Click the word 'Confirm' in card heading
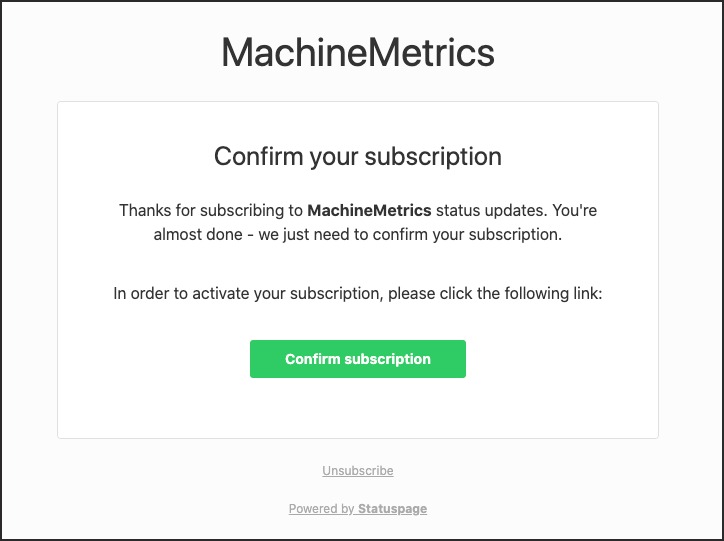Screen dimensions: 724x541 click(x=259, y=156)
